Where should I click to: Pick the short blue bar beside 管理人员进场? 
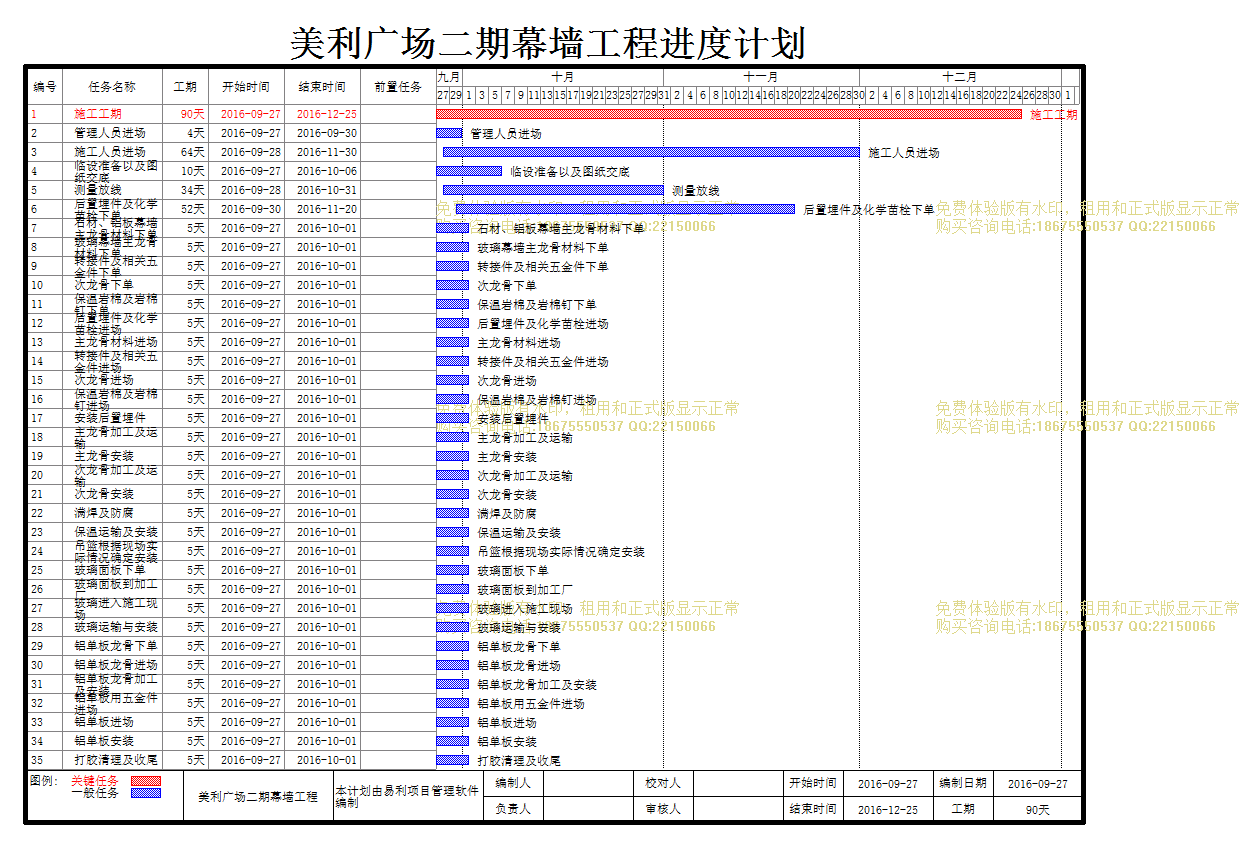pos(449,133)
